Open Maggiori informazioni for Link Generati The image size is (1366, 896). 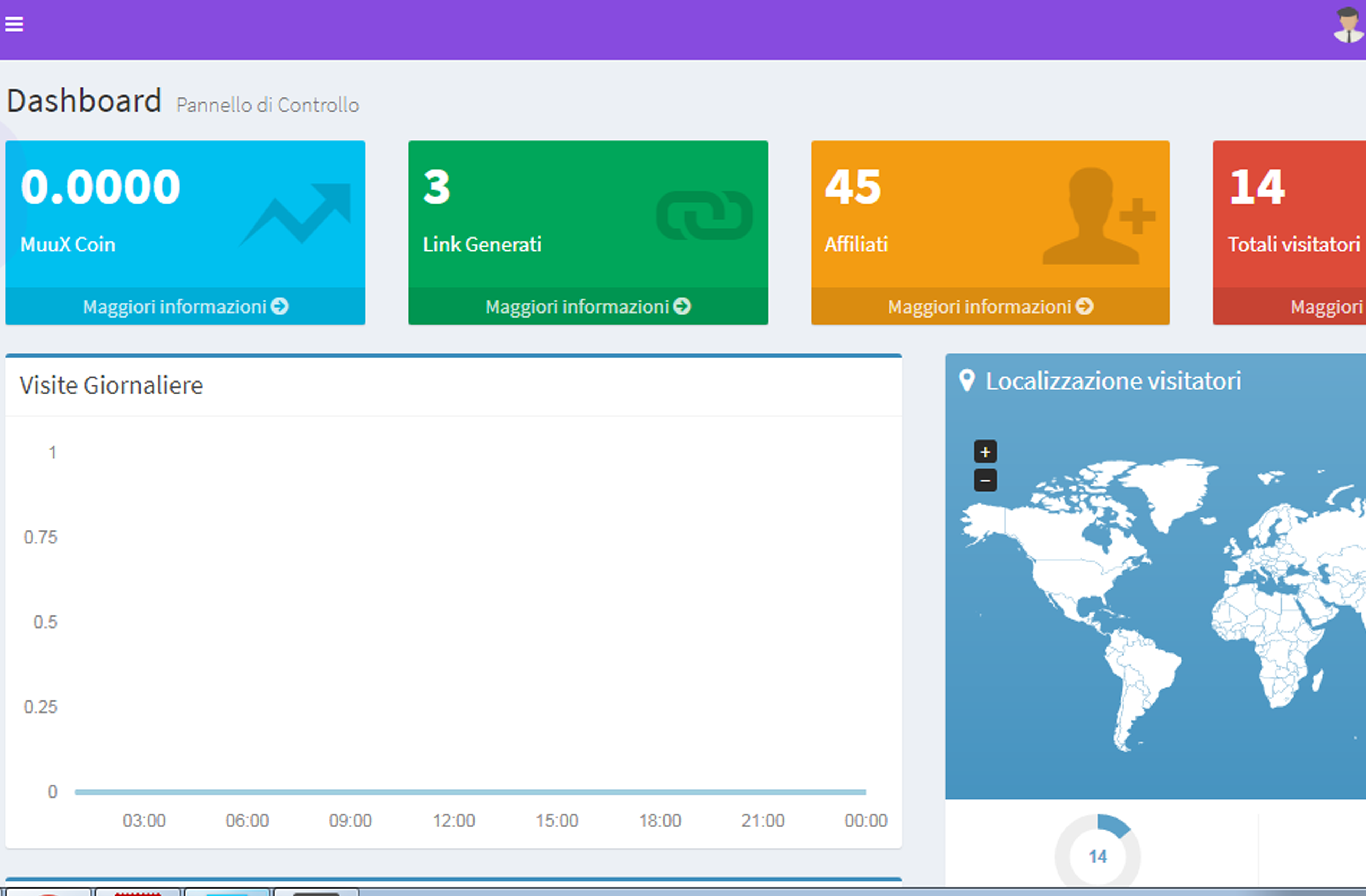tap(588, 306)
